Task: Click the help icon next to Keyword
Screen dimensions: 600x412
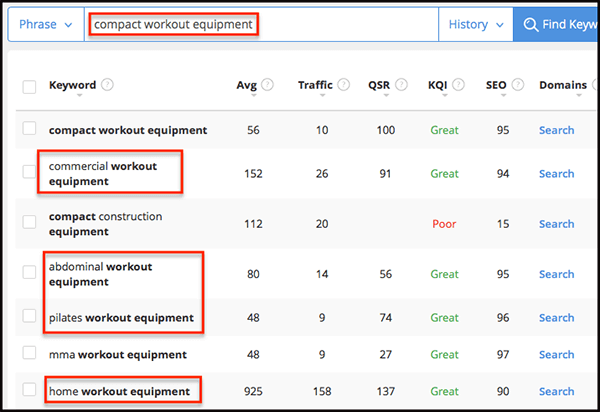Action: coord(107,85)
